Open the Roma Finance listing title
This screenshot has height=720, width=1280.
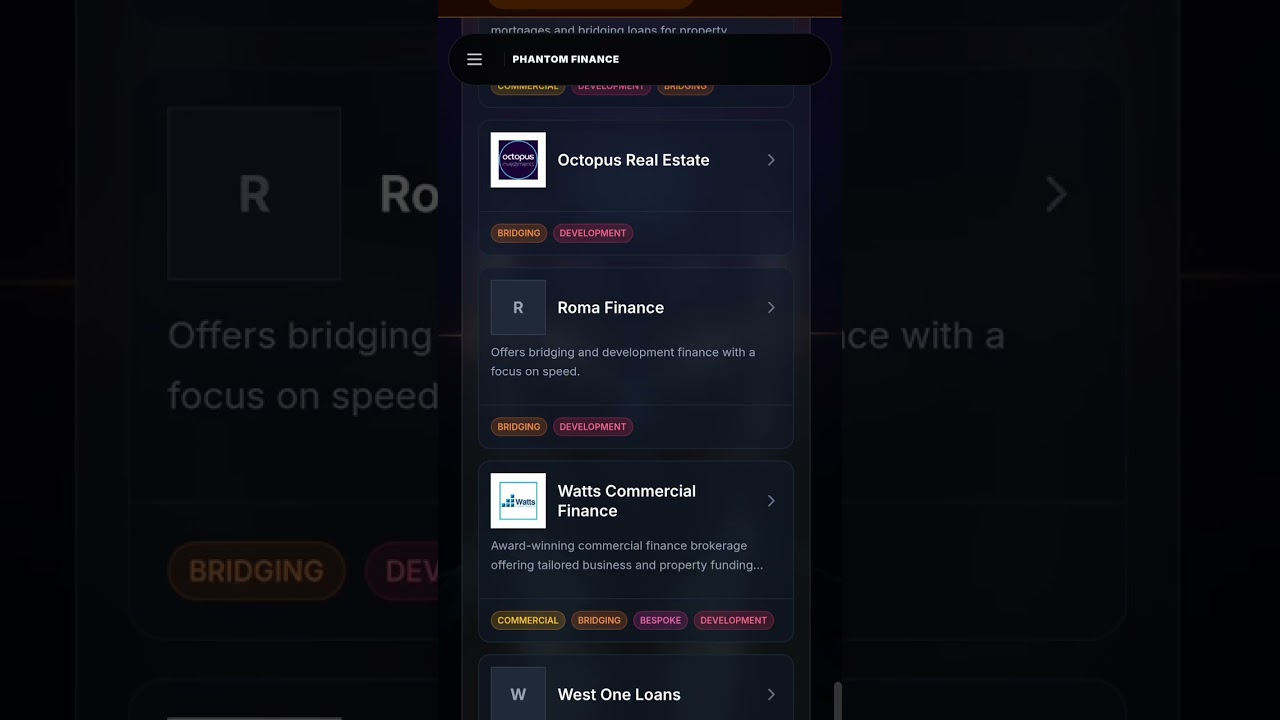[x=611, y=308]
